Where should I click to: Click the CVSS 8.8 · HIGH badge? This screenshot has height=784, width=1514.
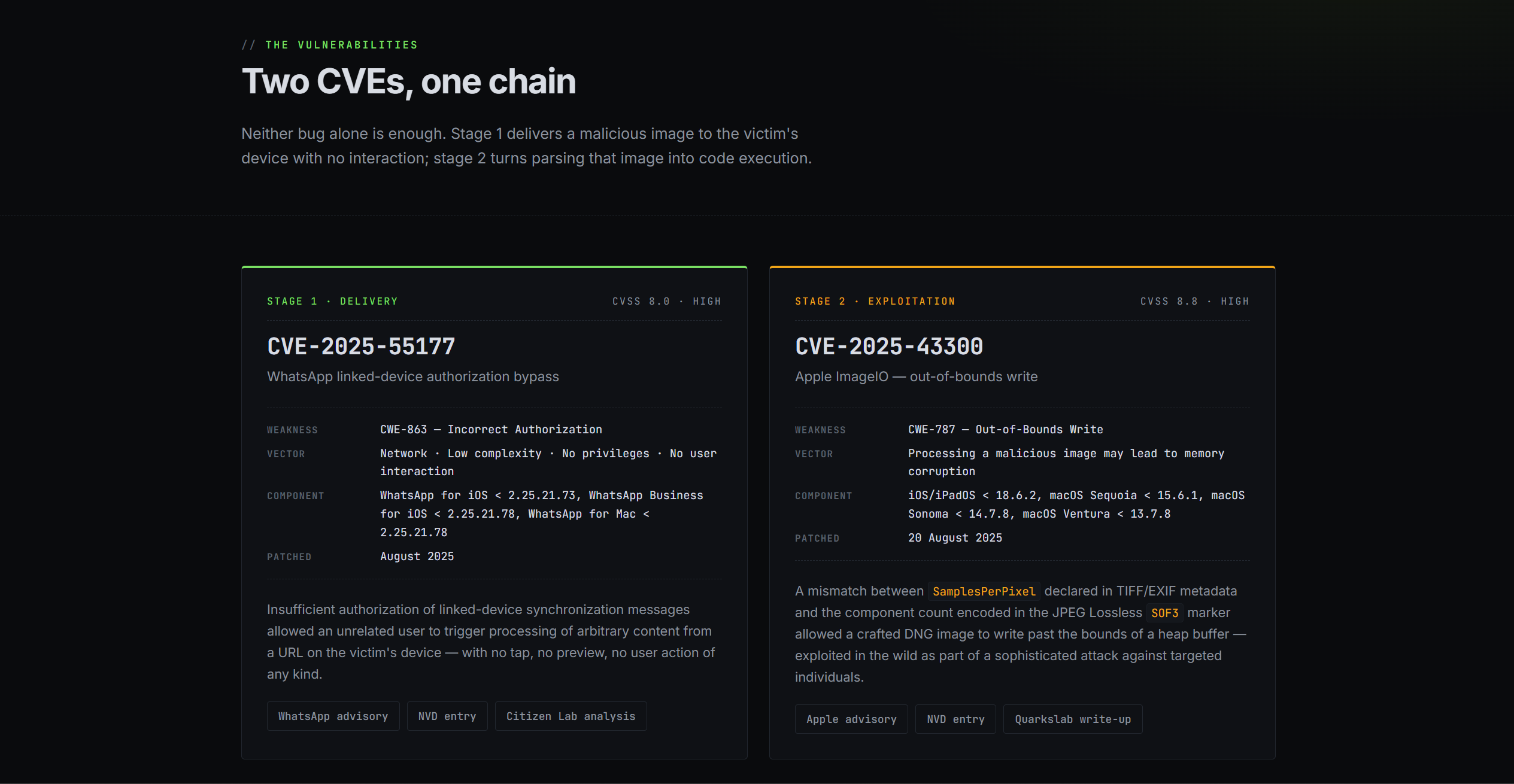tap(1194, 301)
